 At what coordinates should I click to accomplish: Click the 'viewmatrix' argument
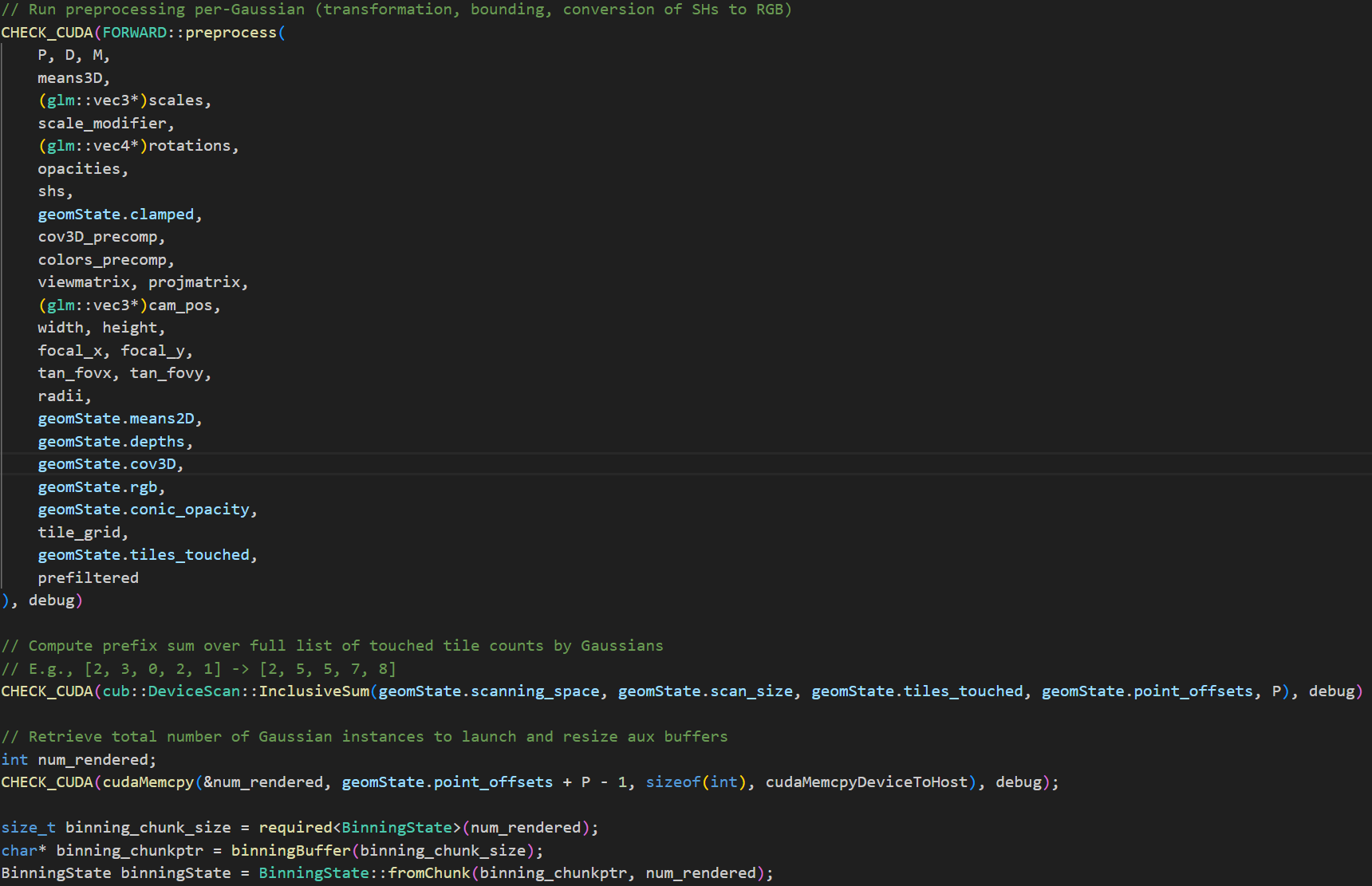(x=84, y=282)
